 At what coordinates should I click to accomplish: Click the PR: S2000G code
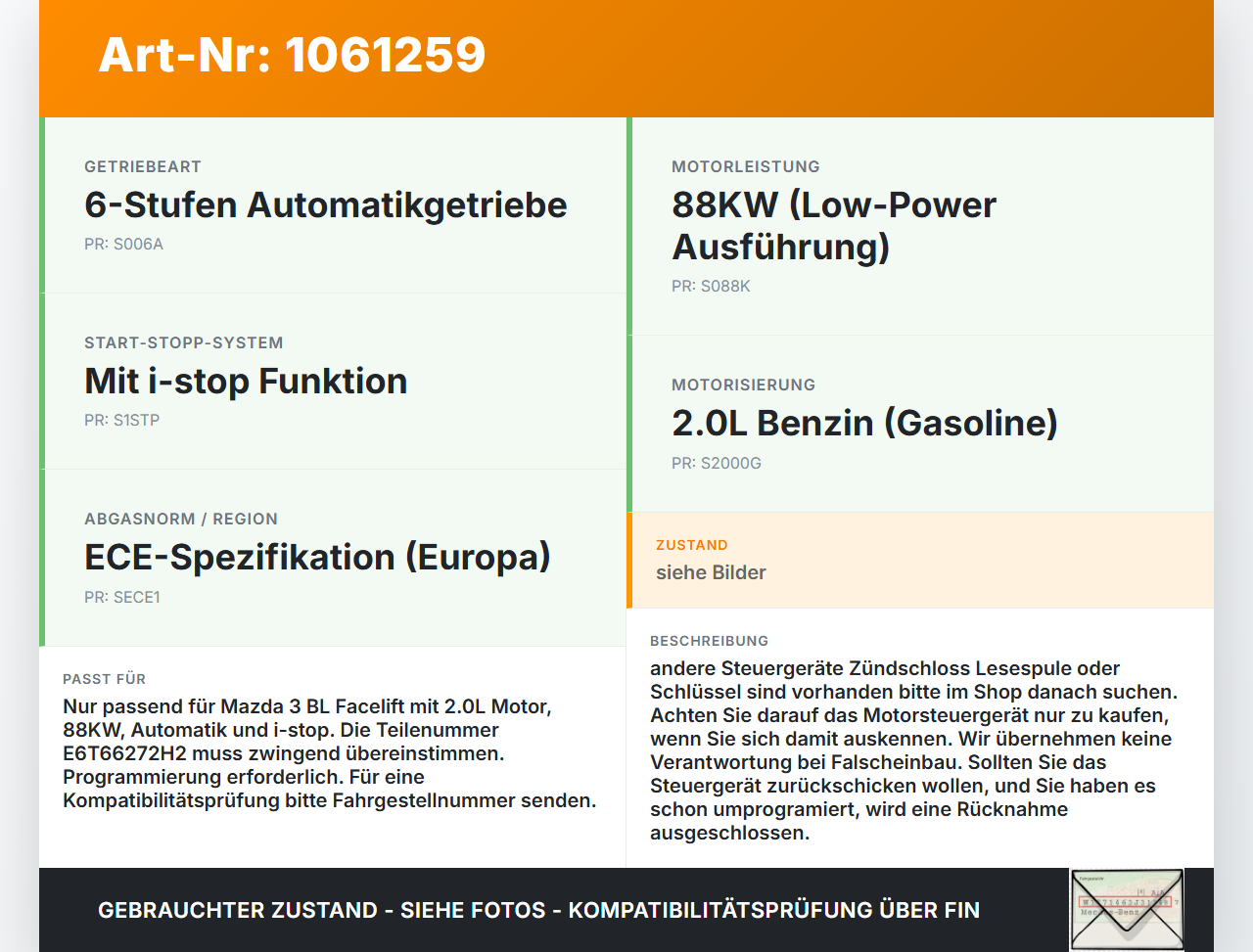[x=717, y=463]
